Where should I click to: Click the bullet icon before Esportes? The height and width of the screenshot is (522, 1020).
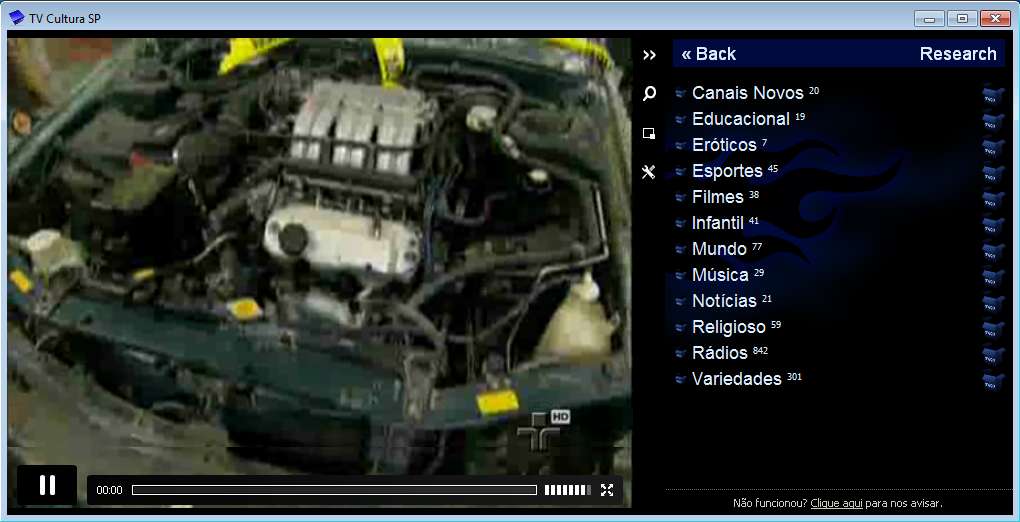(680, 172)
